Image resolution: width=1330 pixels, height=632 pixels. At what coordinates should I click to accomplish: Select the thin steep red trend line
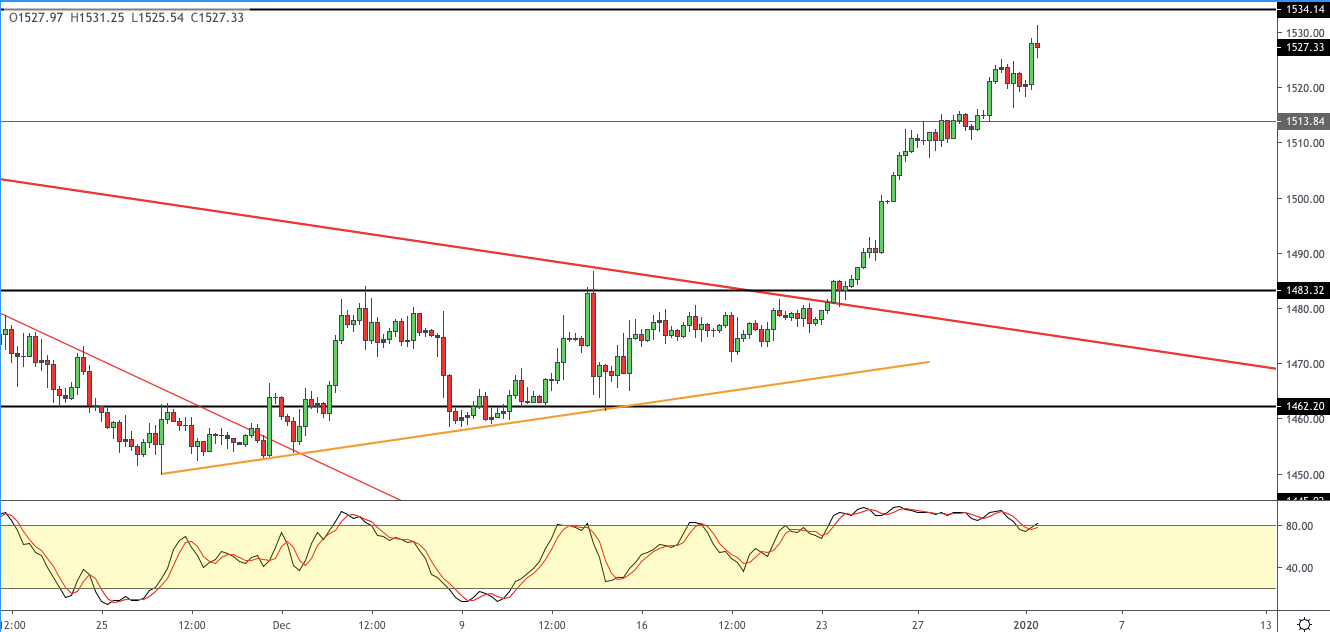200,407
